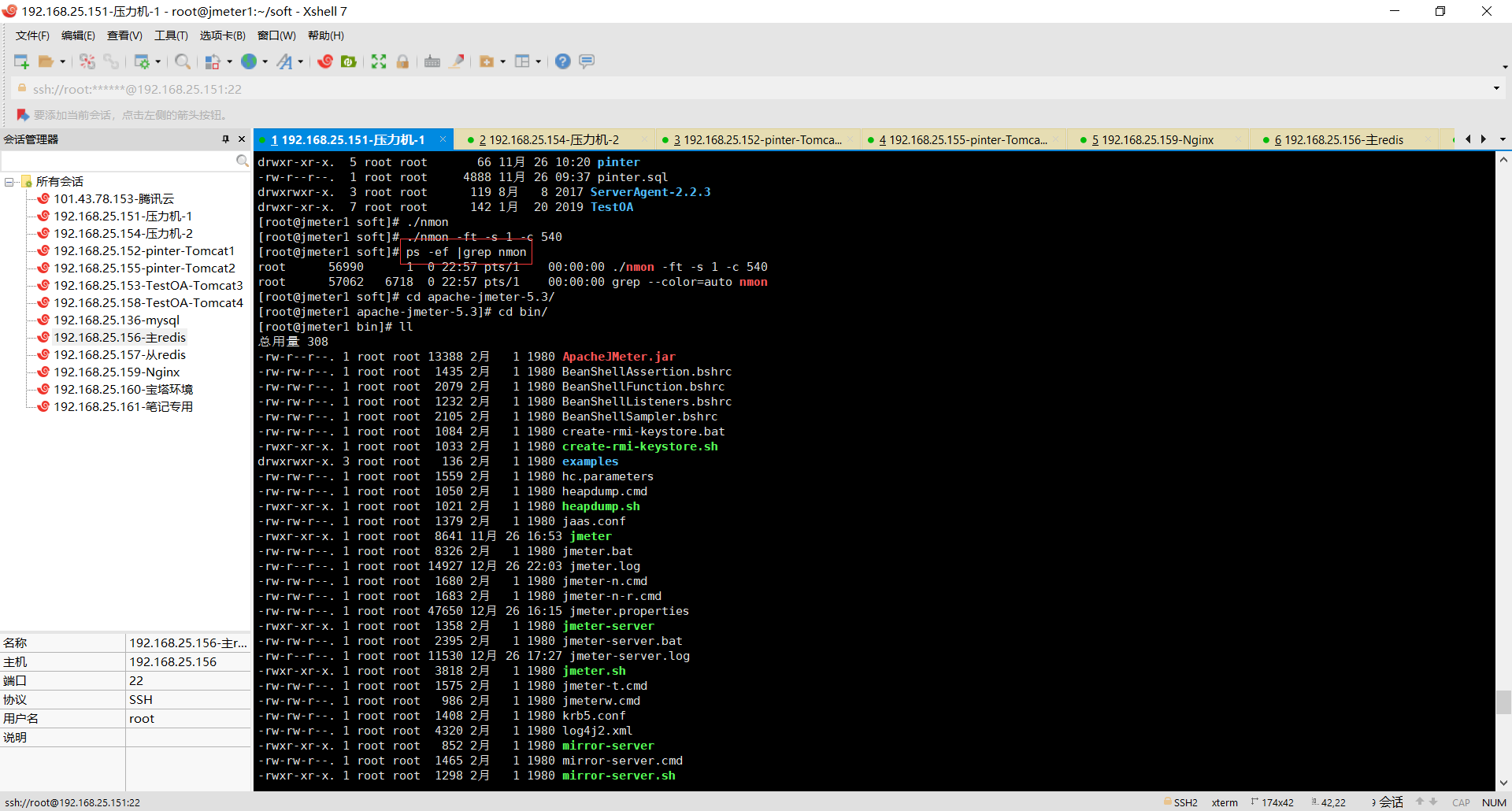Click the New Session toolbar icon

tap(21, 61)
